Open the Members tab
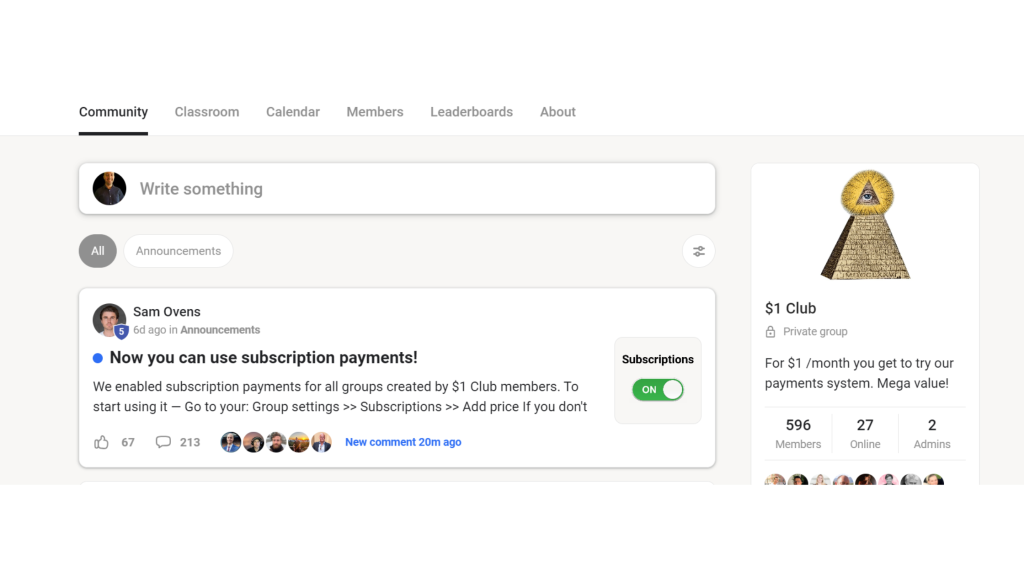The image size is (1024, 576). pos(375,112)
